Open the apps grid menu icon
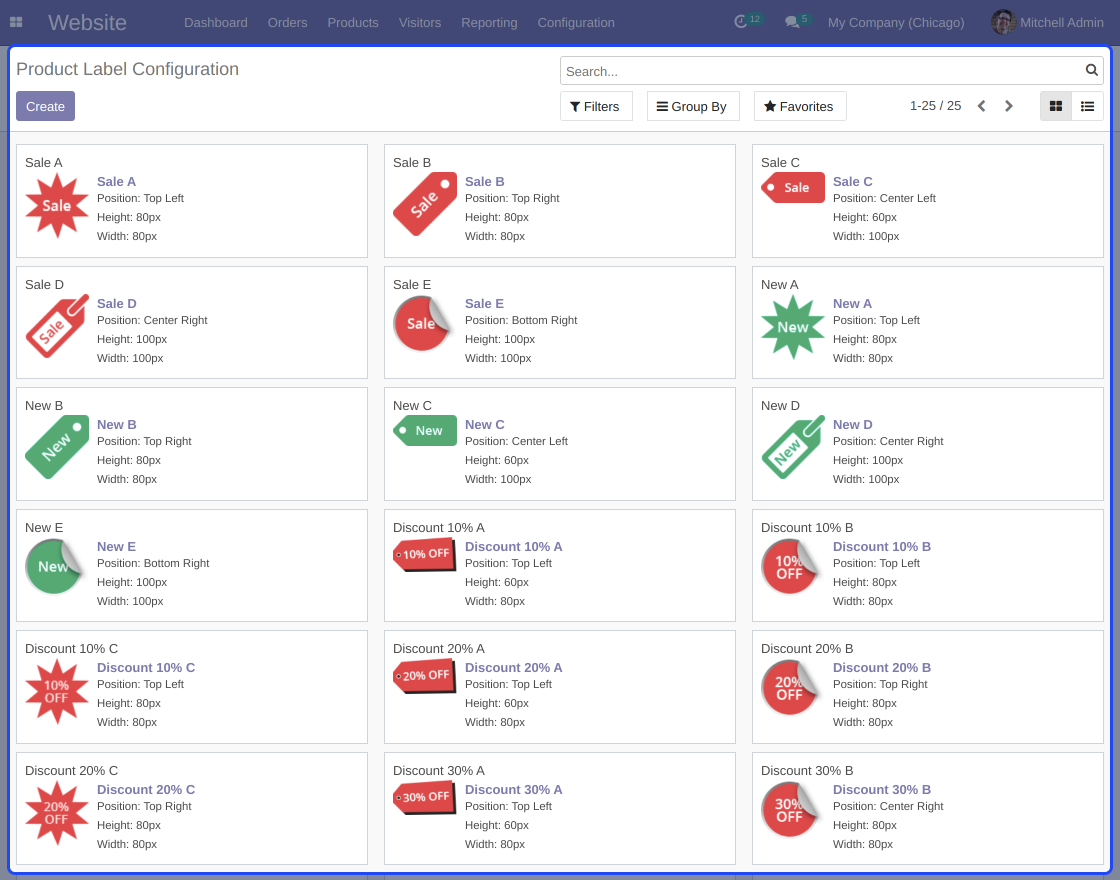Screen dimensions: 1120x880 [16, 22]
